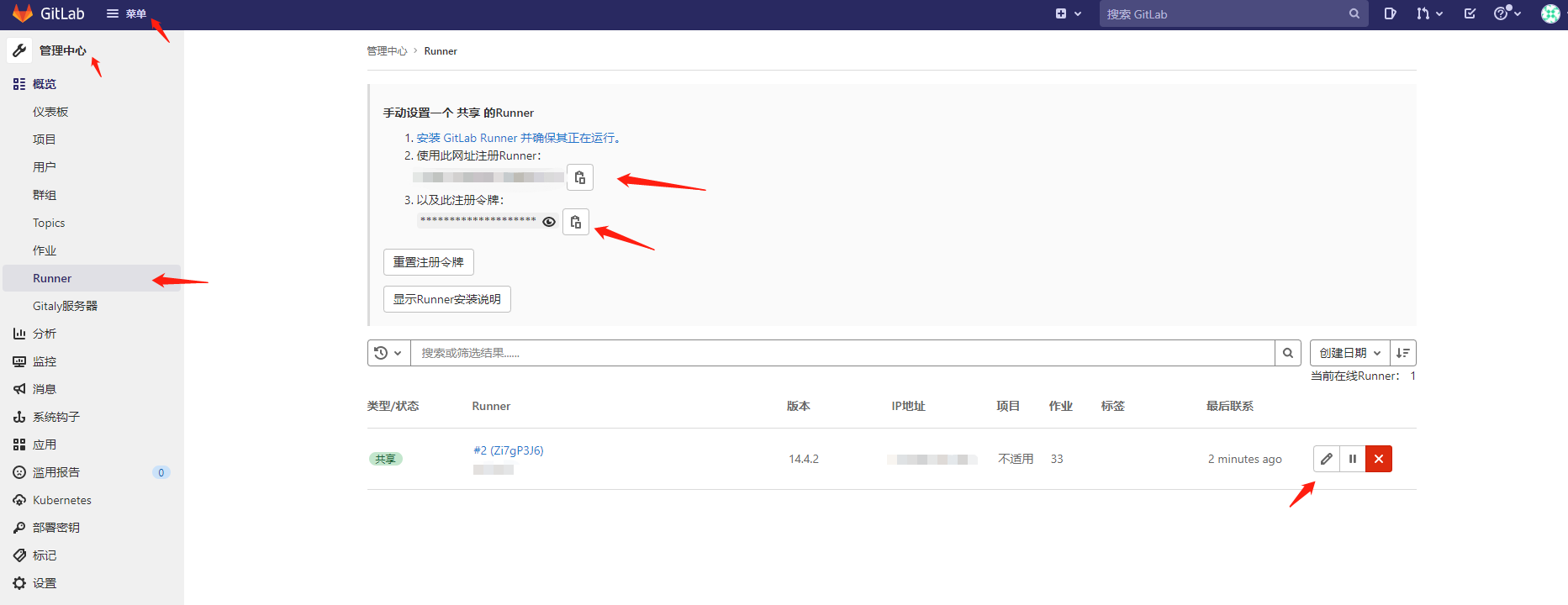
Task: Click the 消息 megaphone icon
Action: pyautogui.click(x=19, y=389)
